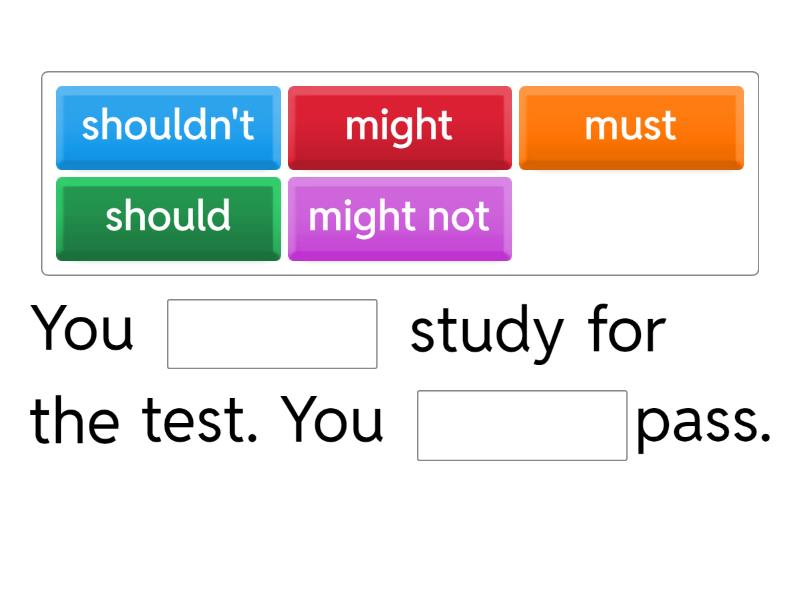Click the first "You" starting the sentence
800x600 pixels.
(82, 328)
